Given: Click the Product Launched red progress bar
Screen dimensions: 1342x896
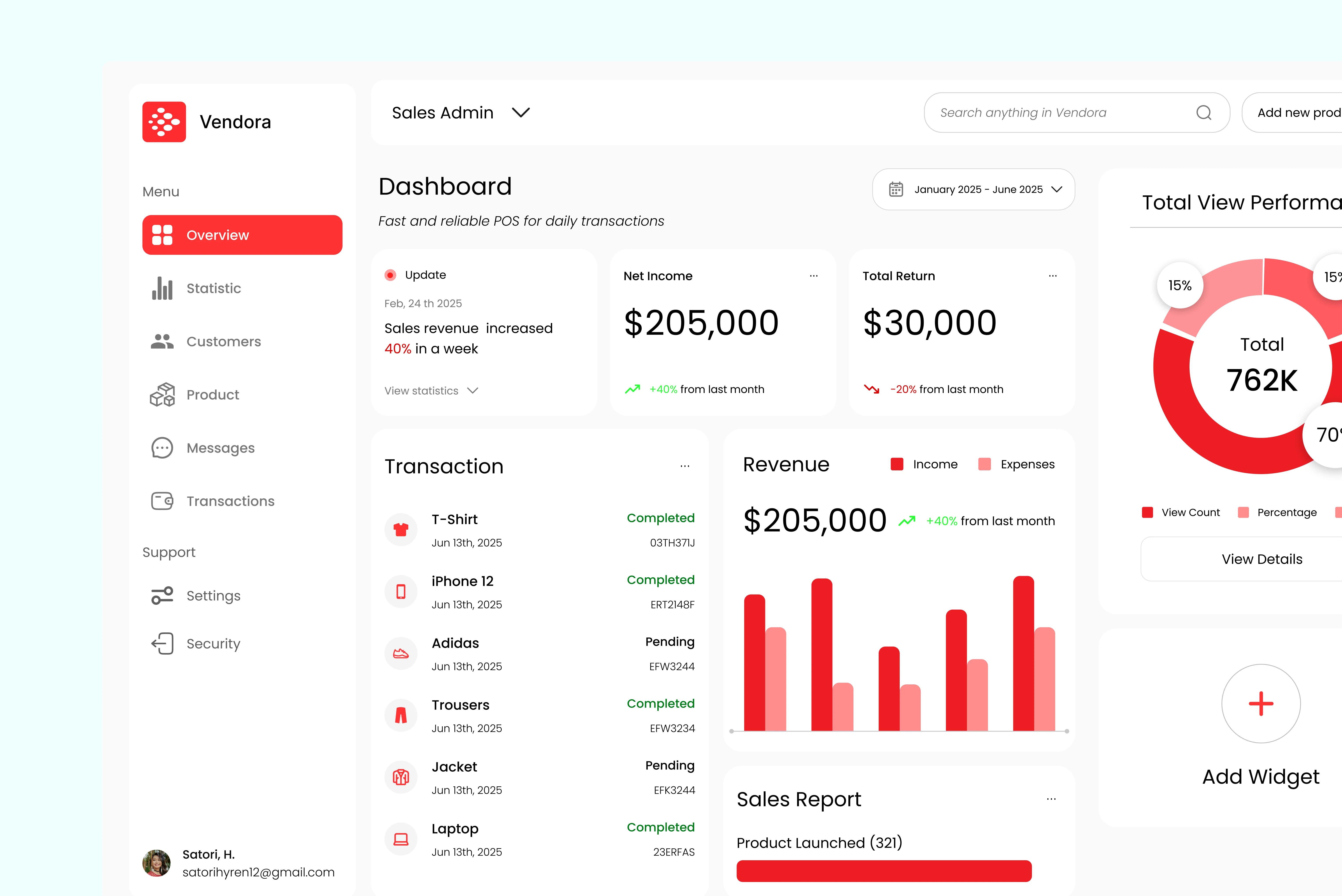Looking at the screenshot, I should click(883, 870).
